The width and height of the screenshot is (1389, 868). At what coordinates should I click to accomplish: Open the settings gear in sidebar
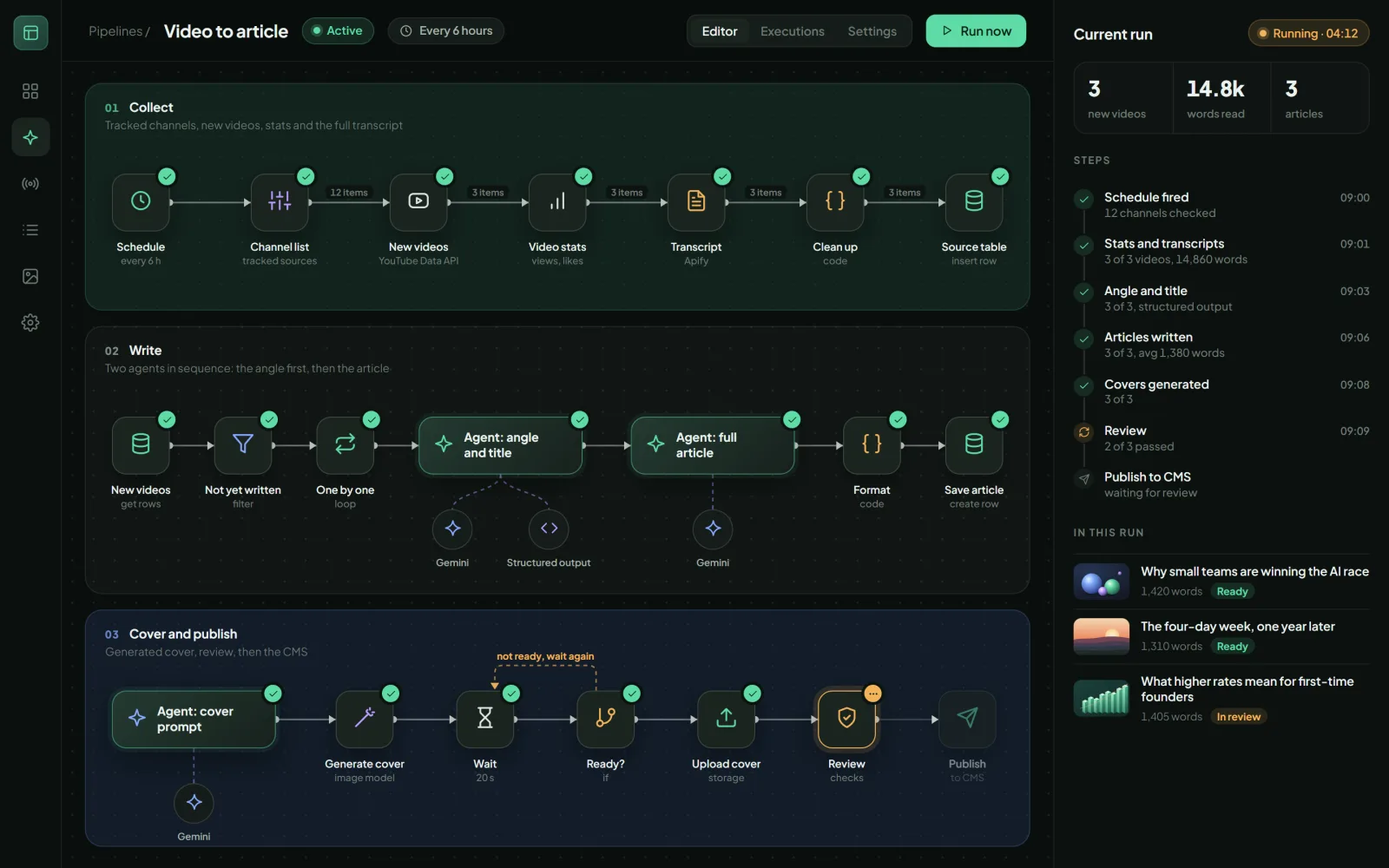click(x=30, y=323)
